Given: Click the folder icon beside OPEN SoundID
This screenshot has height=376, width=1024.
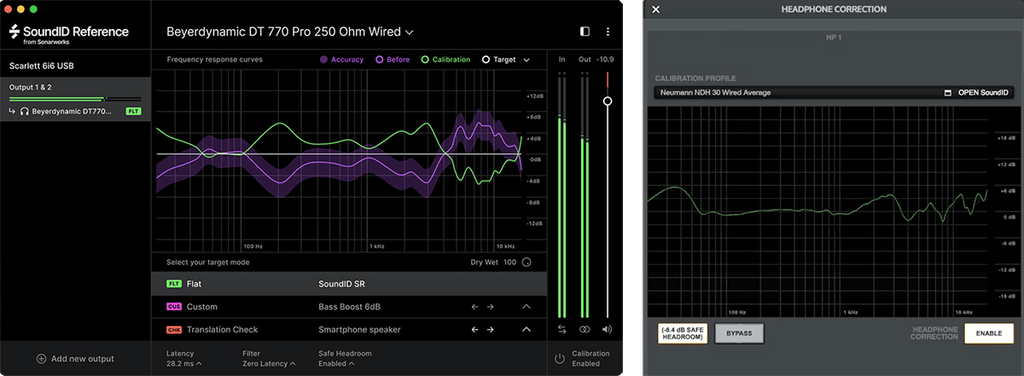Looking at the screenshot, I should [948, 93].
